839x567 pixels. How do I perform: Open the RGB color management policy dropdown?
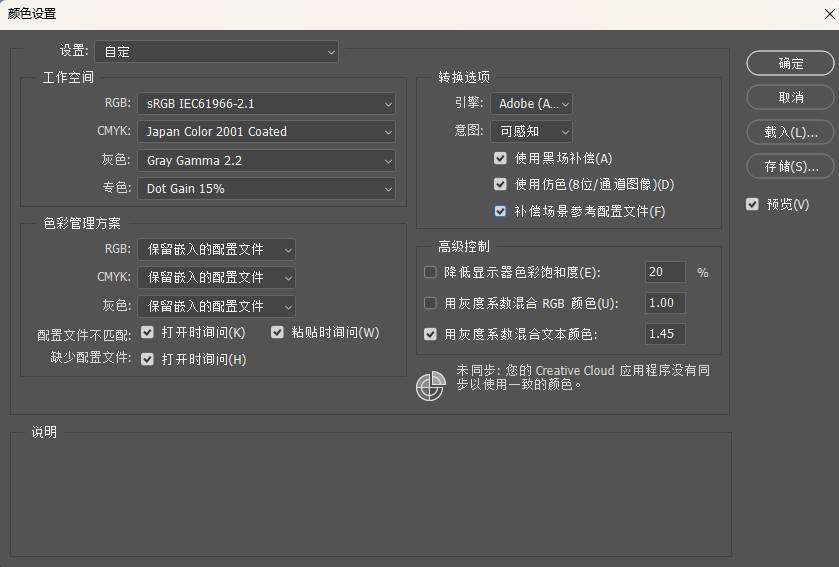(217, 249)
